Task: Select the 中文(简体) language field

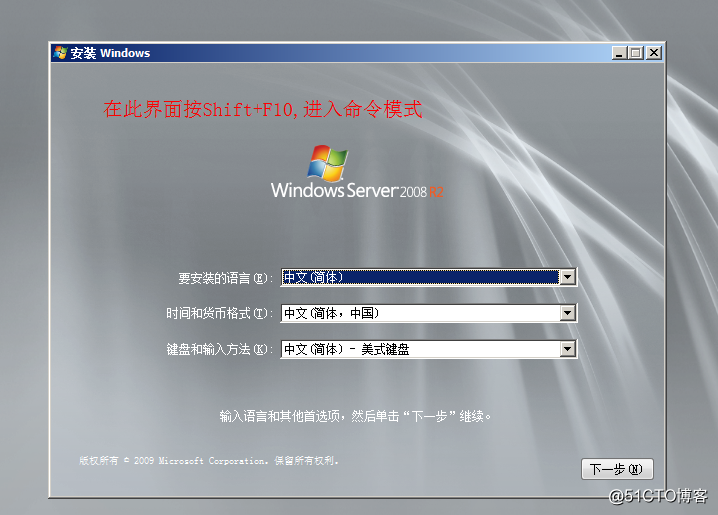Action: click(429, 277)
